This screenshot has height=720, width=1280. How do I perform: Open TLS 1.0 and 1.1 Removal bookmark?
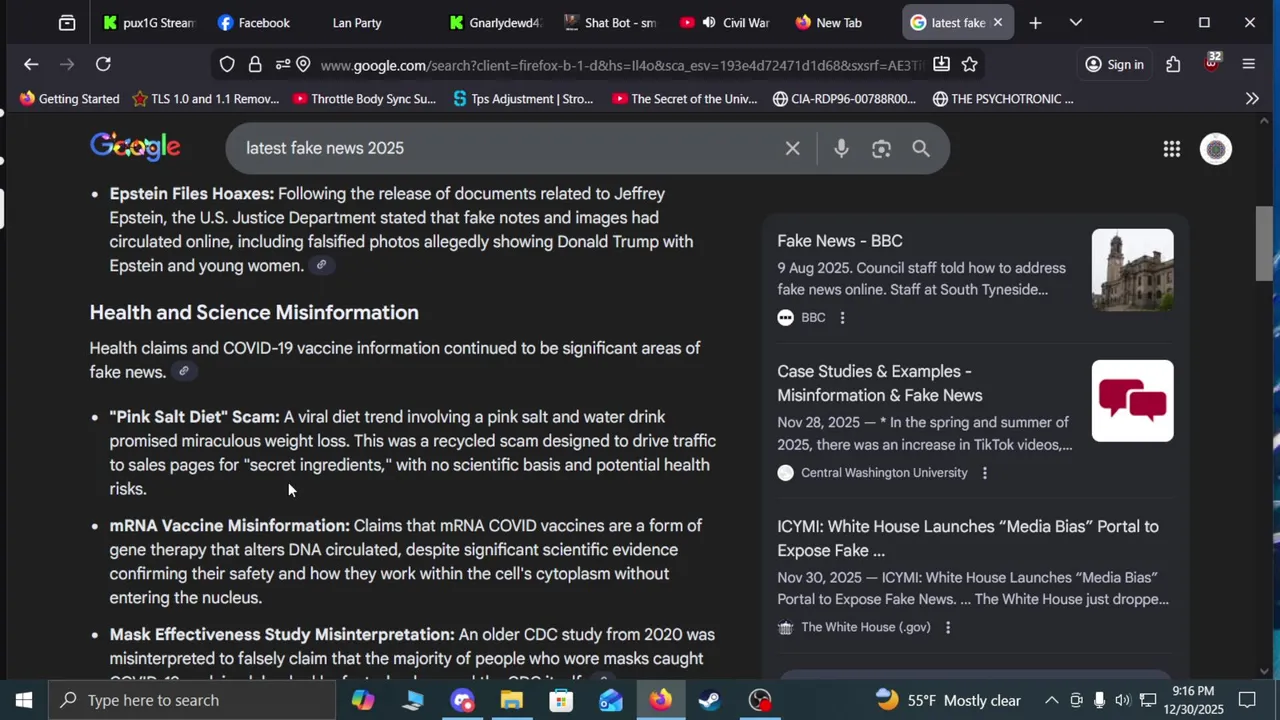click(205, 98)
